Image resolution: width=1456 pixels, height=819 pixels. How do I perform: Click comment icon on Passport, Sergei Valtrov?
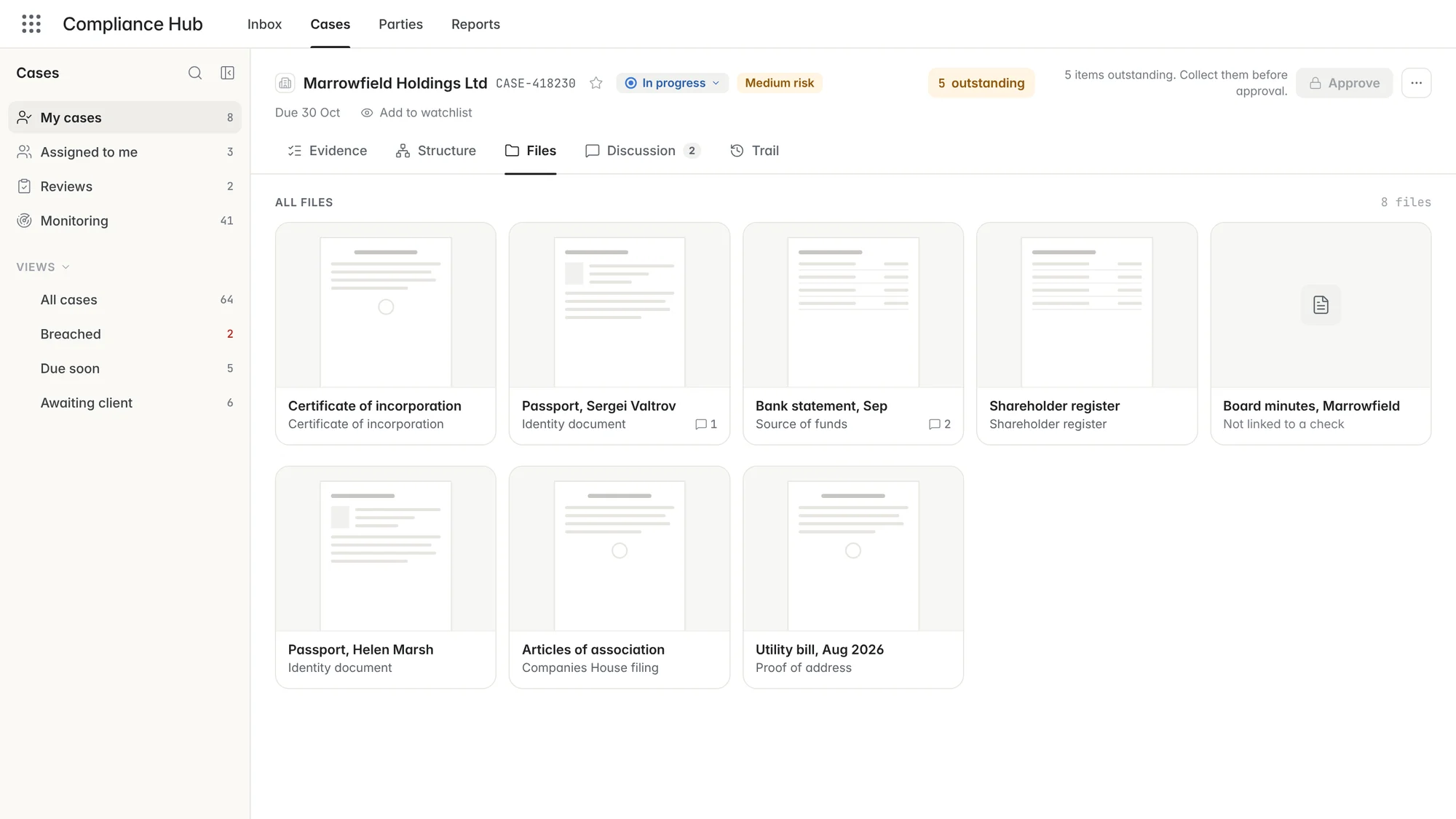click(701, 424)
